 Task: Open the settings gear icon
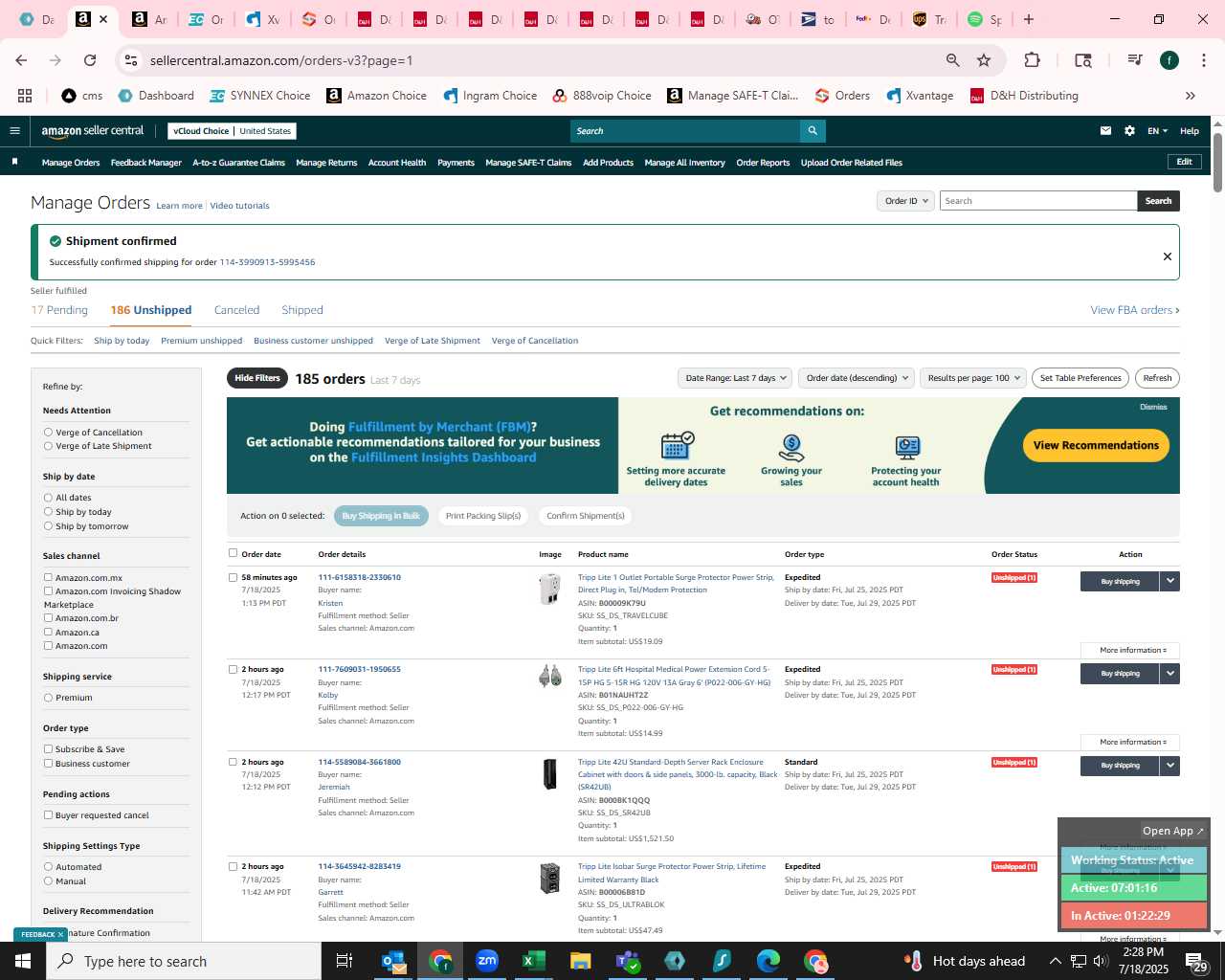click(x=1129, y=131)
